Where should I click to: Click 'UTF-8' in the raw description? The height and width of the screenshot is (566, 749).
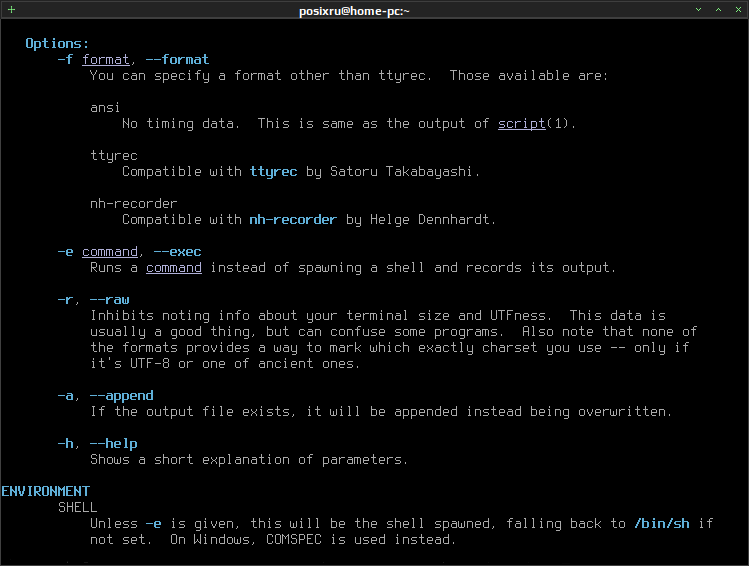click(150, 363)
